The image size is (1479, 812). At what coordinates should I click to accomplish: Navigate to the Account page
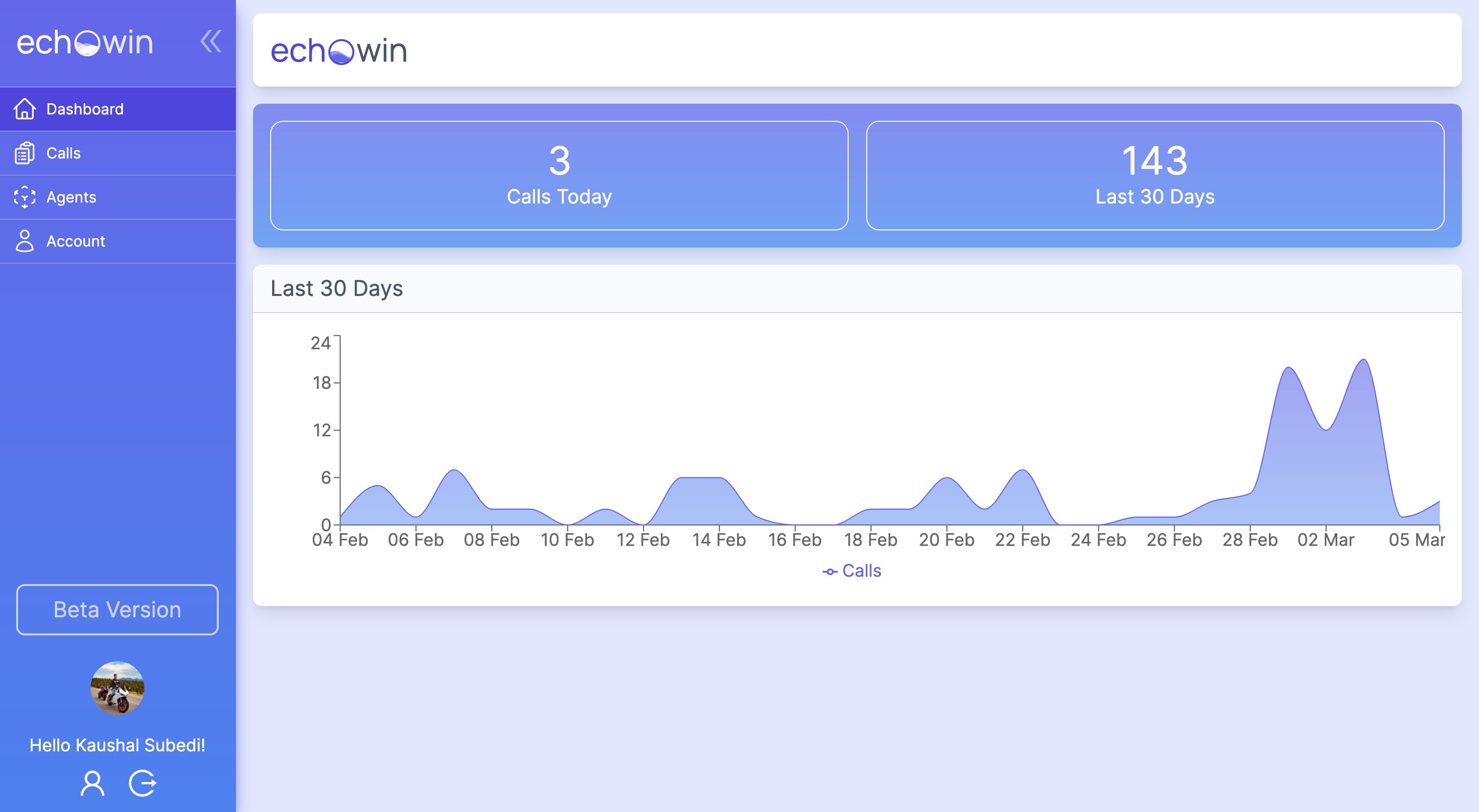[x=76, y=241]
